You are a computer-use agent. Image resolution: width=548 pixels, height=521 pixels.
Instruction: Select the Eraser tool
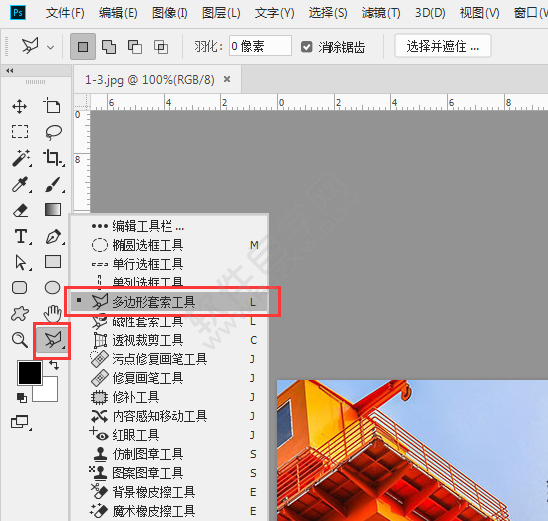click(20, 210)
